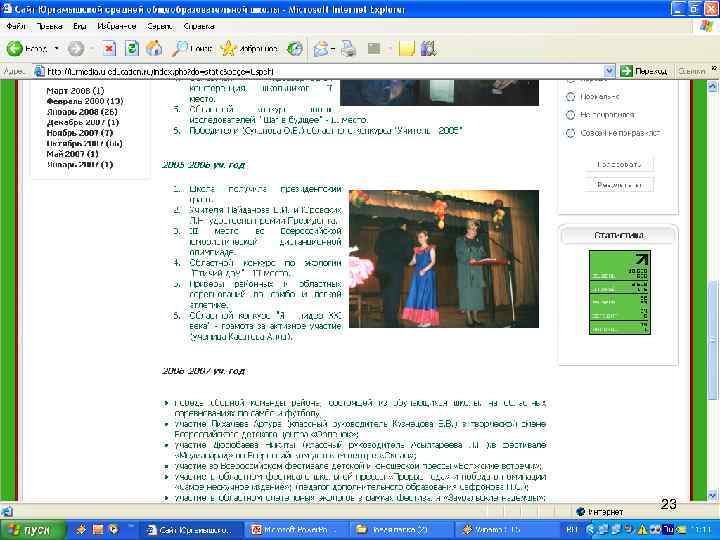Screen dimensions: 720x540
Task: Go to Home page icon
Action: [154, 48]
